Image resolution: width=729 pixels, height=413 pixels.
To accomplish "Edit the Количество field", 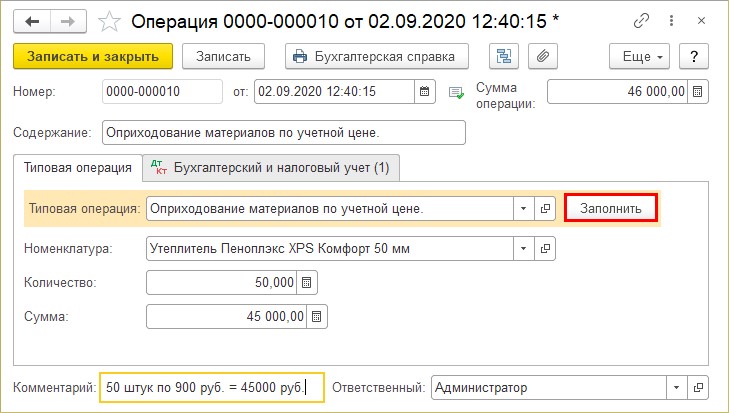I will (x=221, y=282).
